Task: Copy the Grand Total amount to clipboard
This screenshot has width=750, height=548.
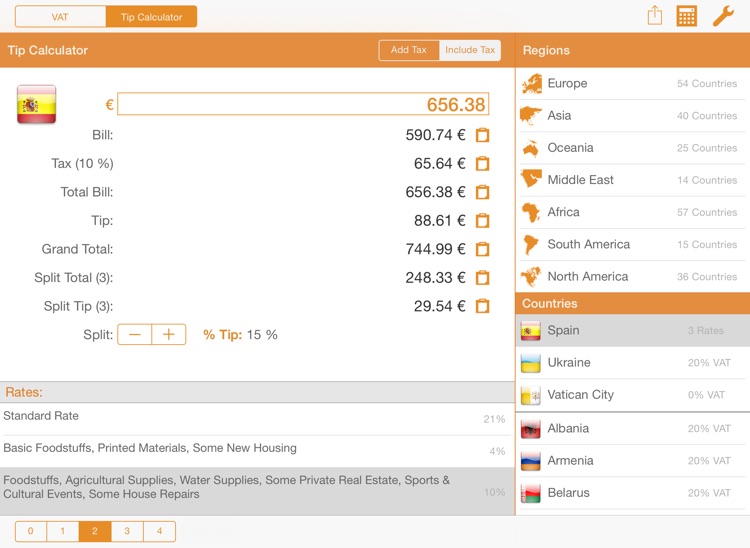Action: click(482, 249)
